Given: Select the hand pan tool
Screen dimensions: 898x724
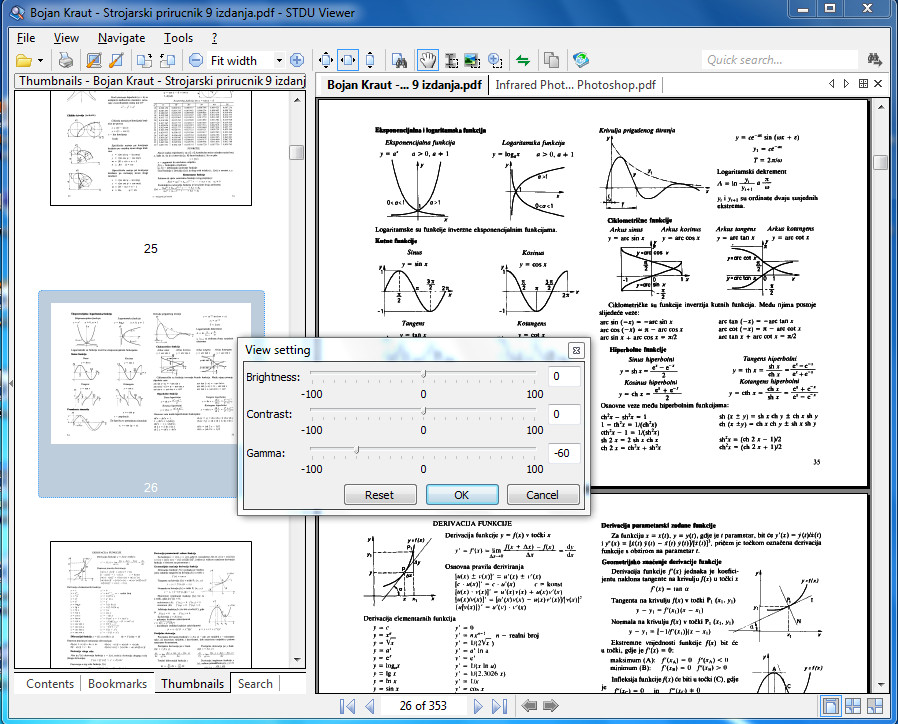Looking at the screenshot, I should (427, 60).
